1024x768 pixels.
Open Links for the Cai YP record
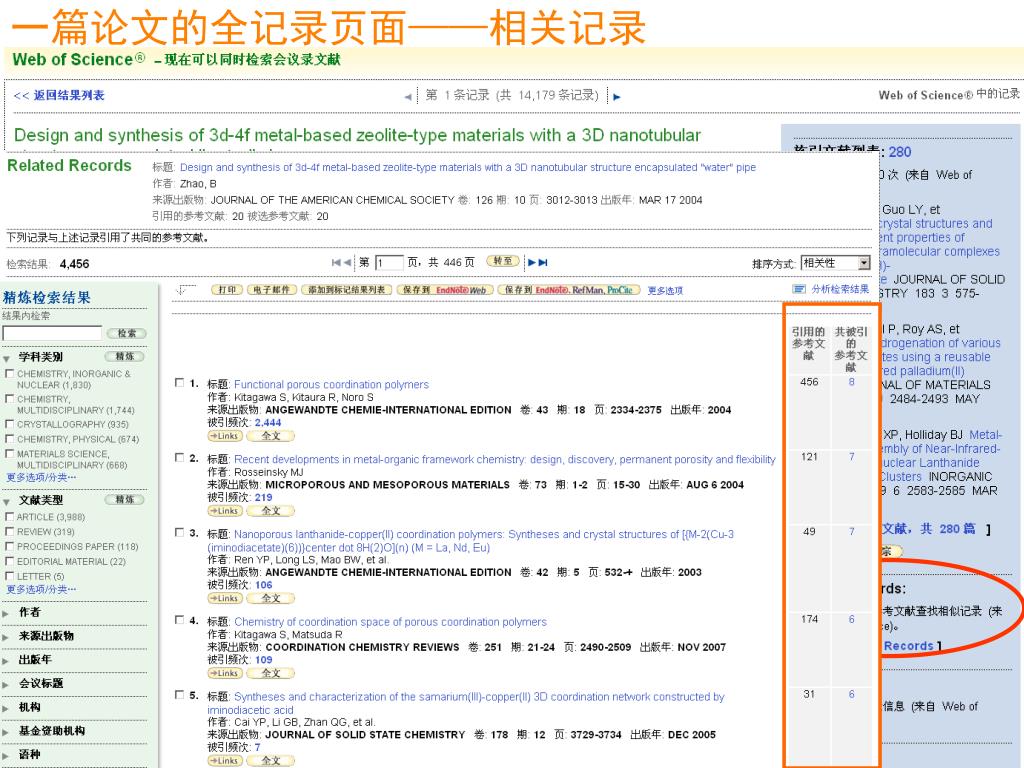(x=225, y=761)
